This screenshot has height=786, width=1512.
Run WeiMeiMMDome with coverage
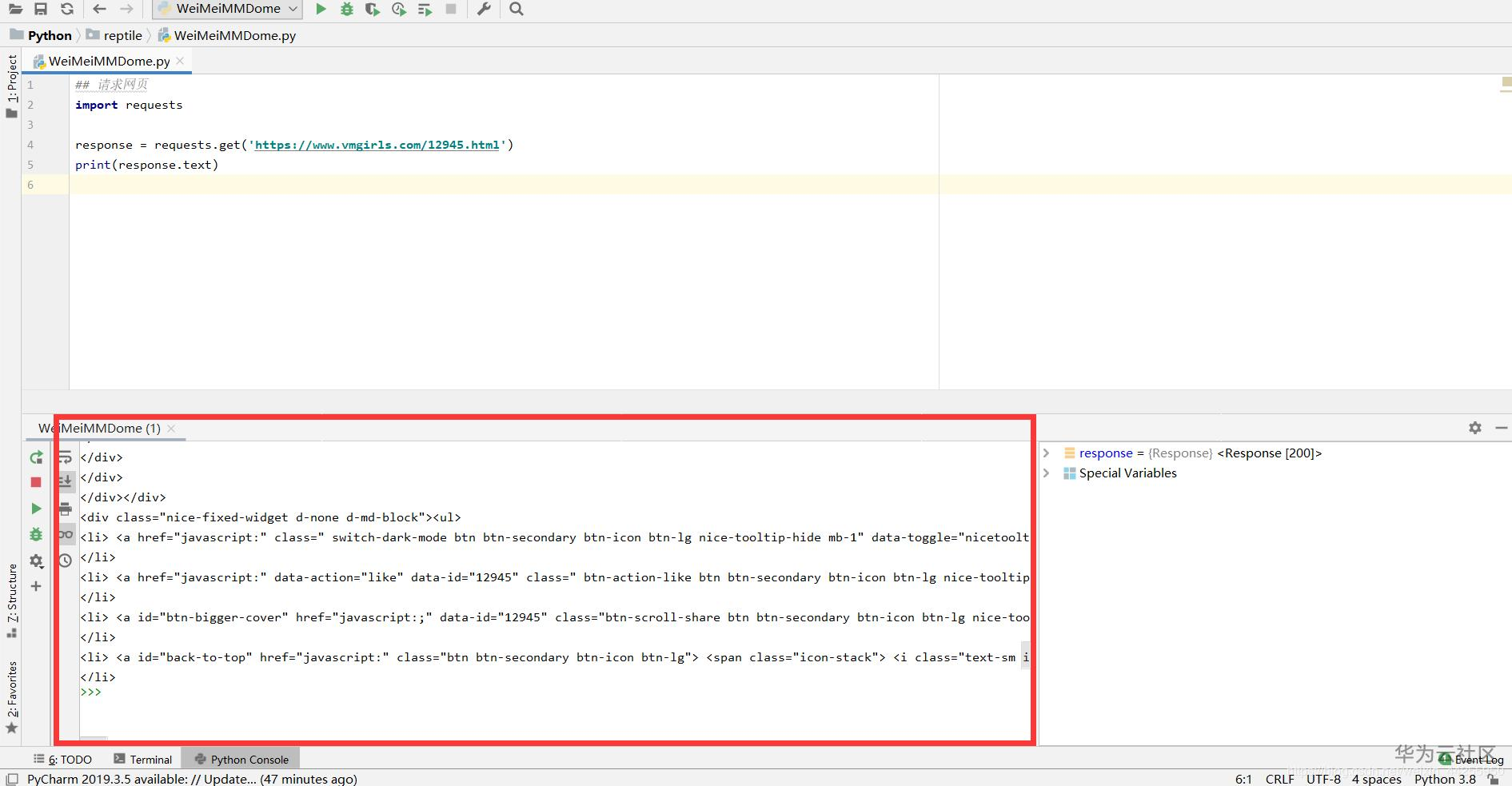(373, 9)
